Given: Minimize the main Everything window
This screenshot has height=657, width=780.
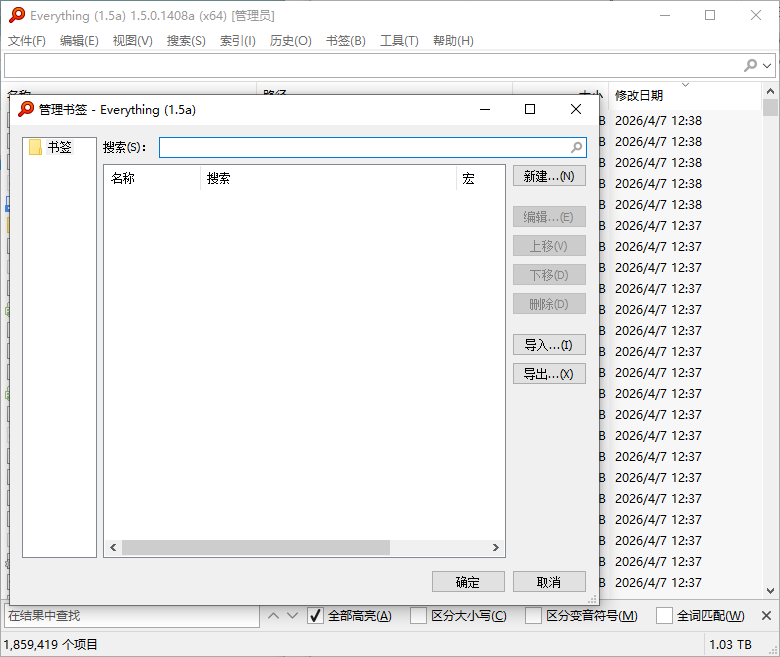Looking at the screenshot, I should [665, 15].
